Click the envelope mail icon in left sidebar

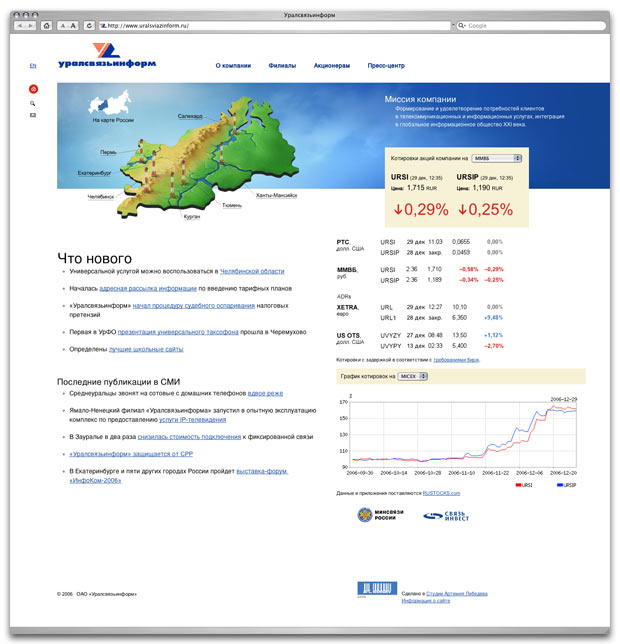[x=33, y=116]
